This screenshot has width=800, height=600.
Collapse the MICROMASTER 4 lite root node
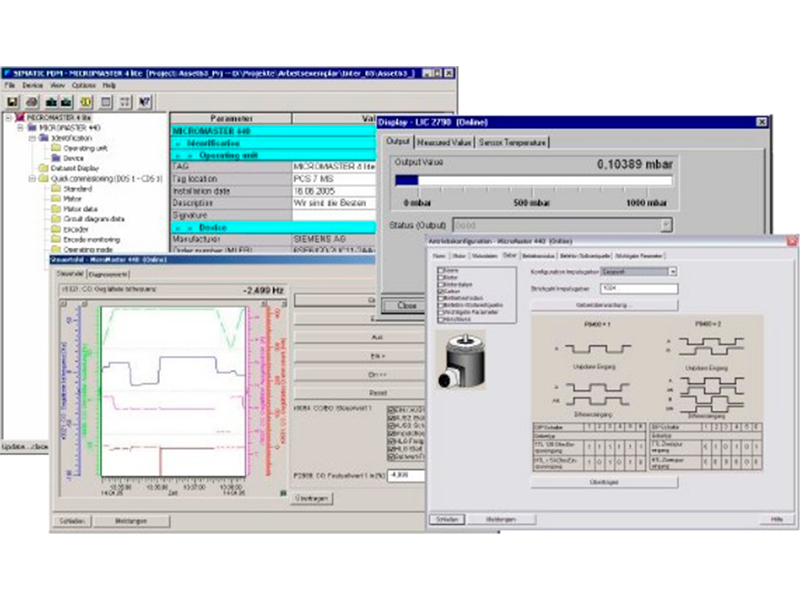(x=9, y=118)
